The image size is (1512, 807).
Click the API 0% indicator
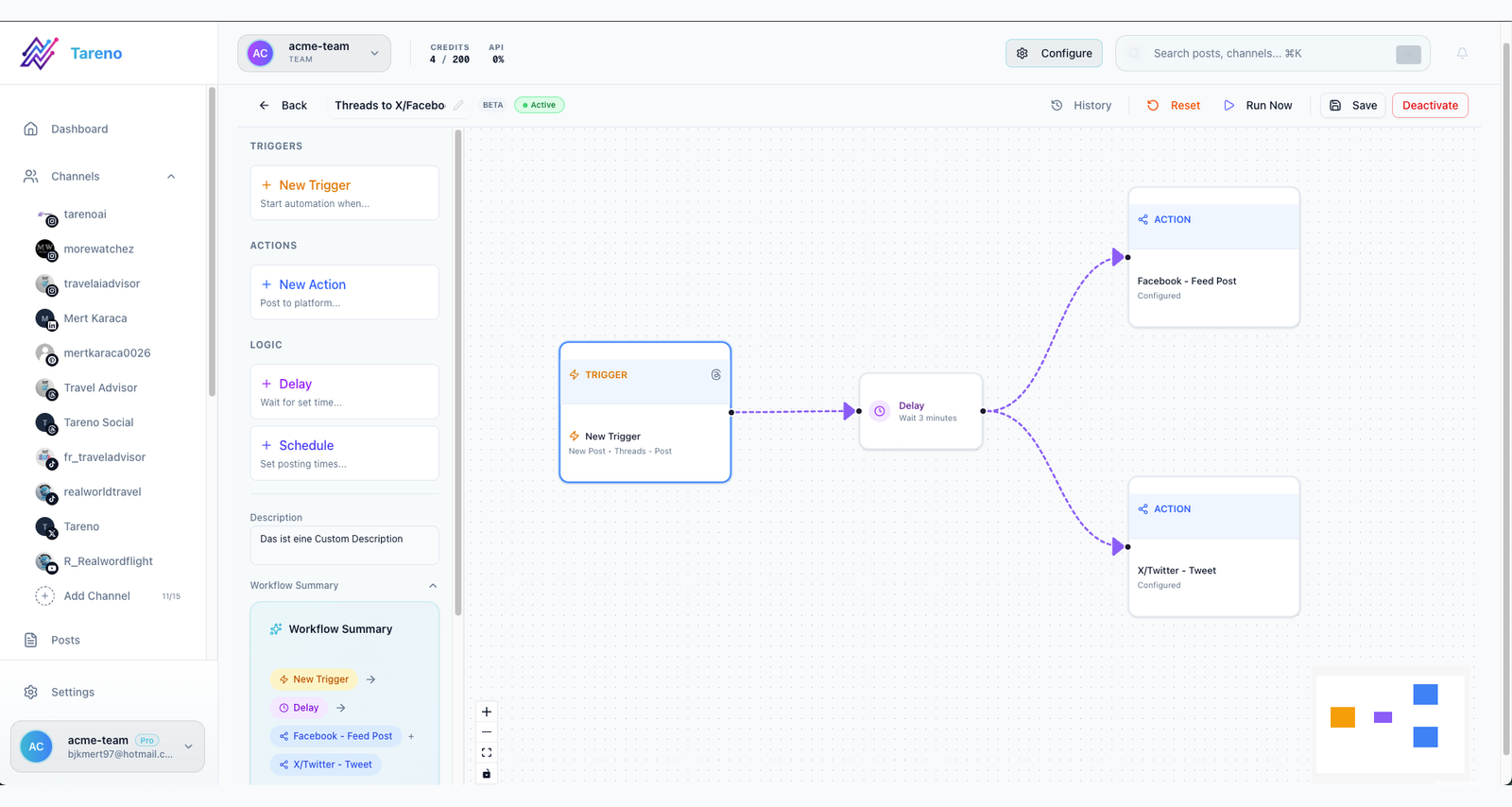[x=497, y=53]
